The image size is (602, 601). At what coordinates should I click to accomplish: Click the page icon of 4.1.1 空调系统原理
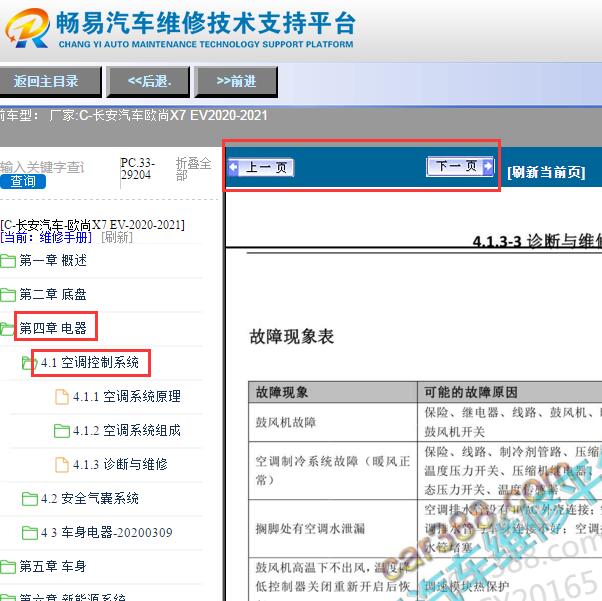pyautogui.click(x=62, y=397)
